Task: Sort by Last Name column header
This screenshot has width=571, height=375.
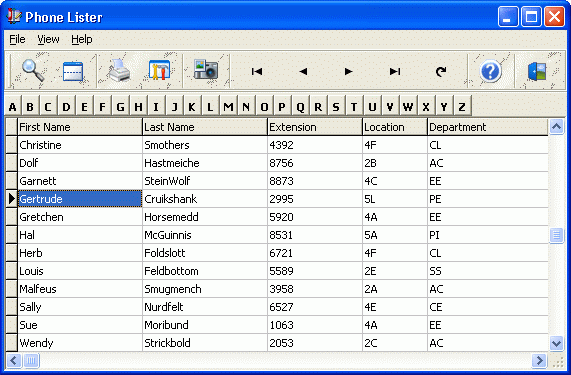Action: (205, 127)
